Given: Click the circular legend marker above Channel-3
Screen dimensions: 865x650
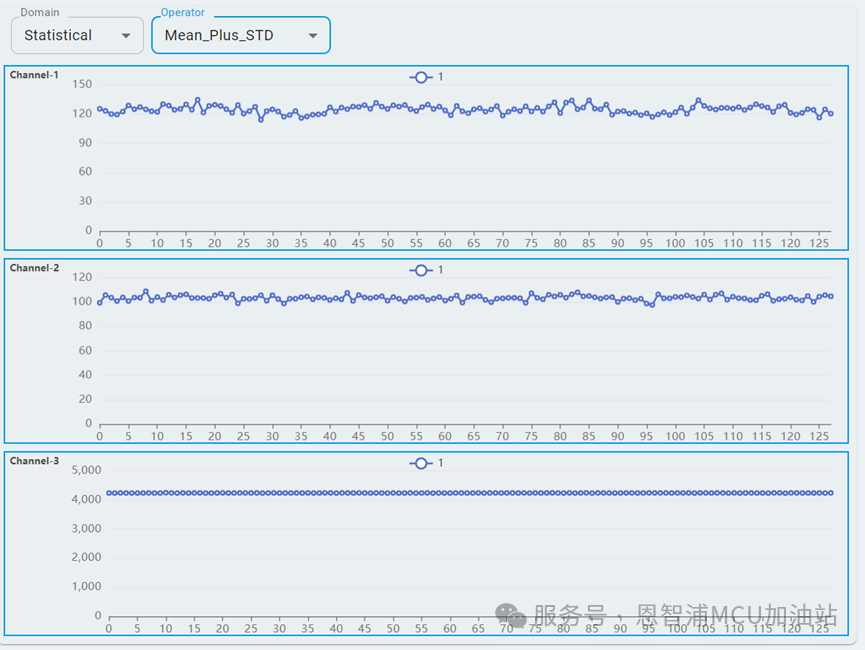Looking at the screenshot, I should pyautogui.click(x=421, y=462).
